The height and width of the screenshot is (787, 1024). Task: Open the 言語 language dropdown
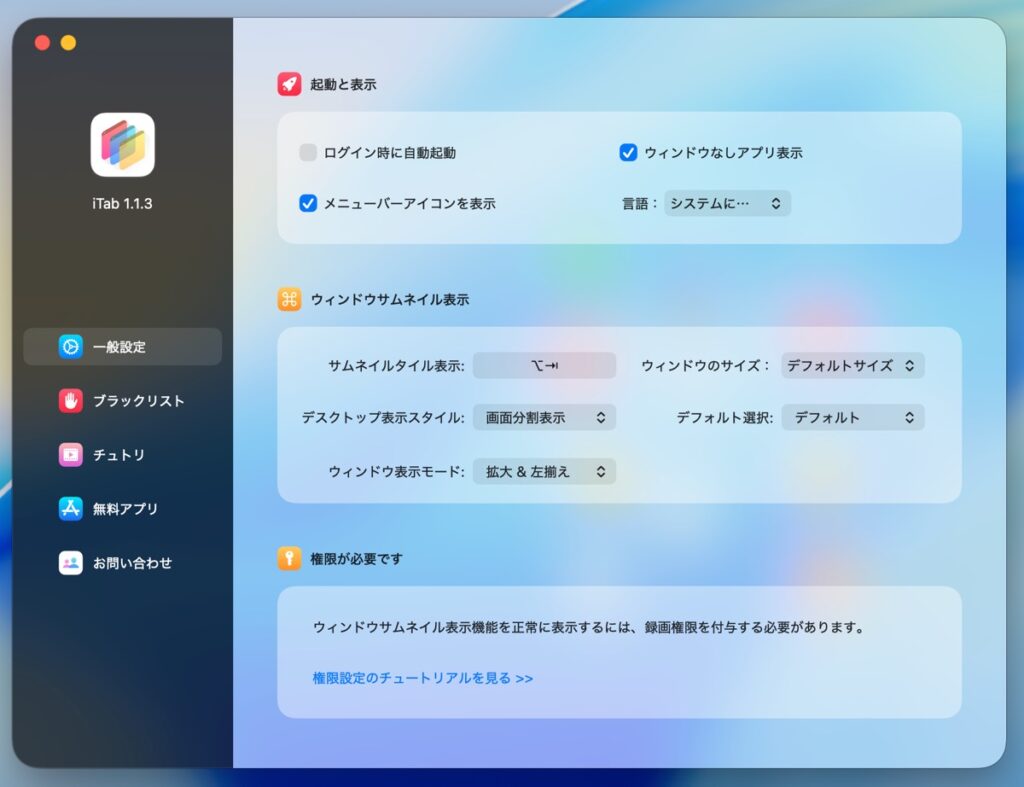coord(727,203)
